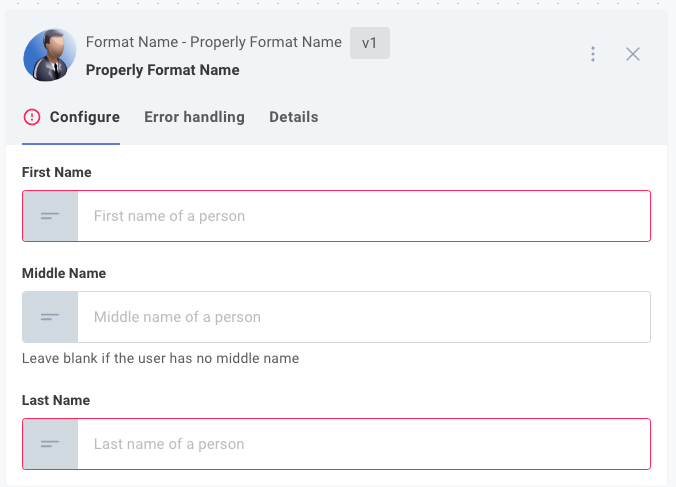Click the Middle Name field label

(64, 273)
